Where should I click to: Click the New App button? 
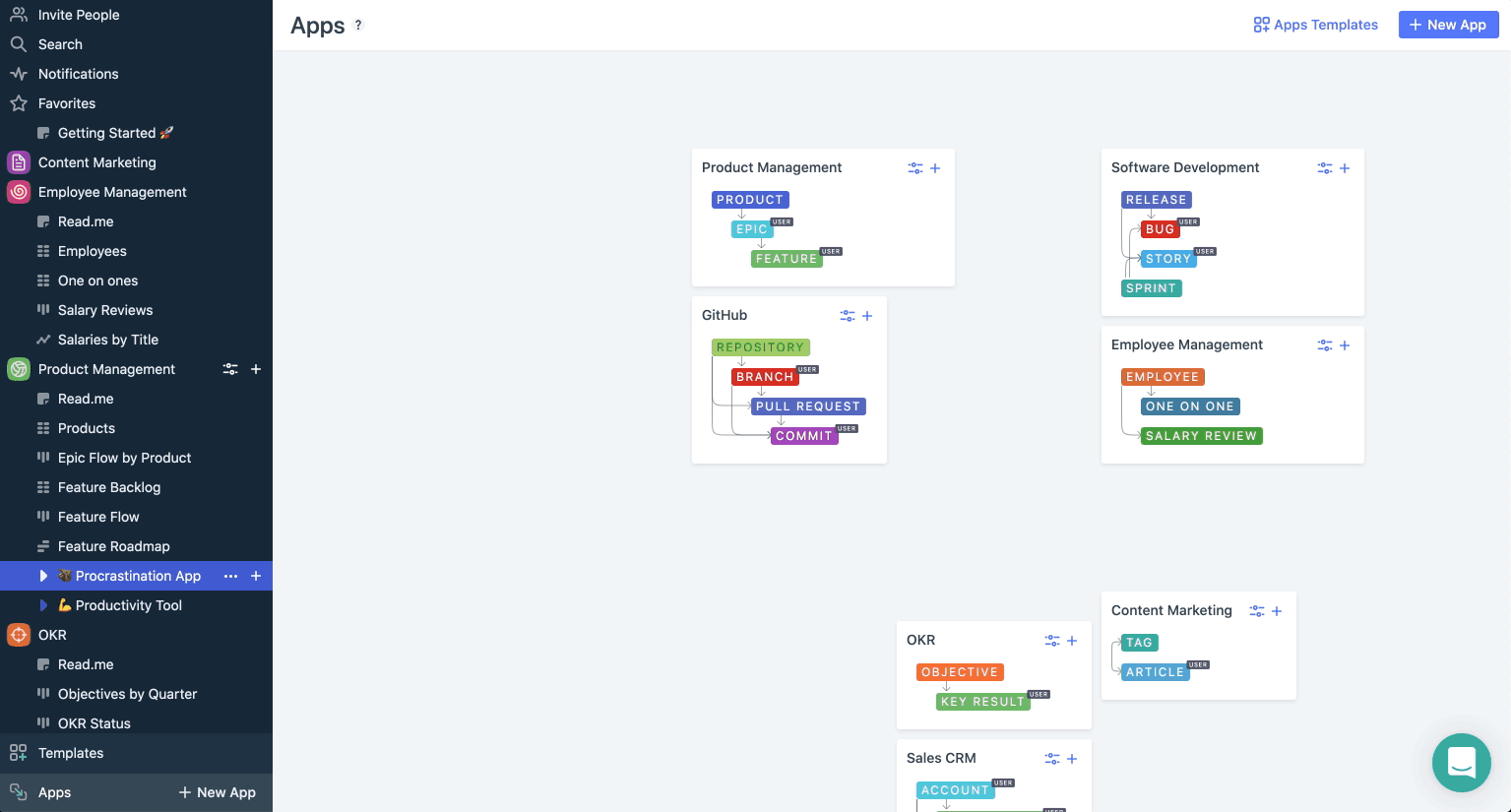[1448, 25]
